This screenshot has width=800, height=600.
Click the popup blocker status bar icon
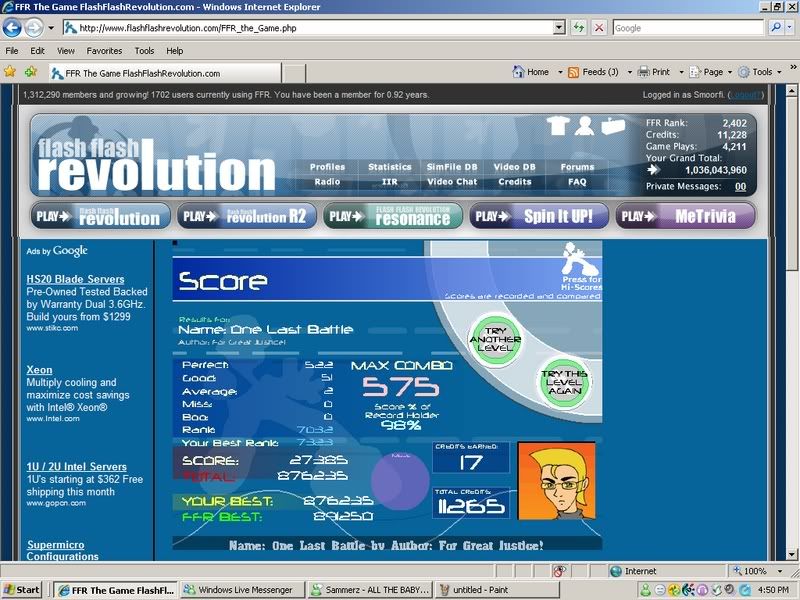tap(559, 571)
